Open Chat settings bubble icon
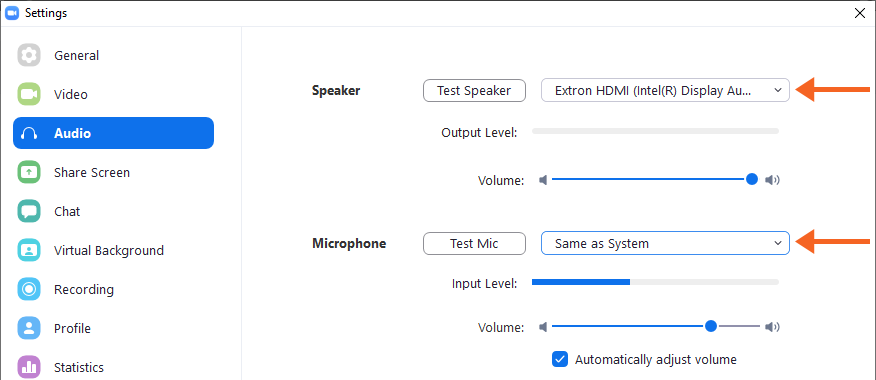Viewport: 876px width, 380px height. 28,211
